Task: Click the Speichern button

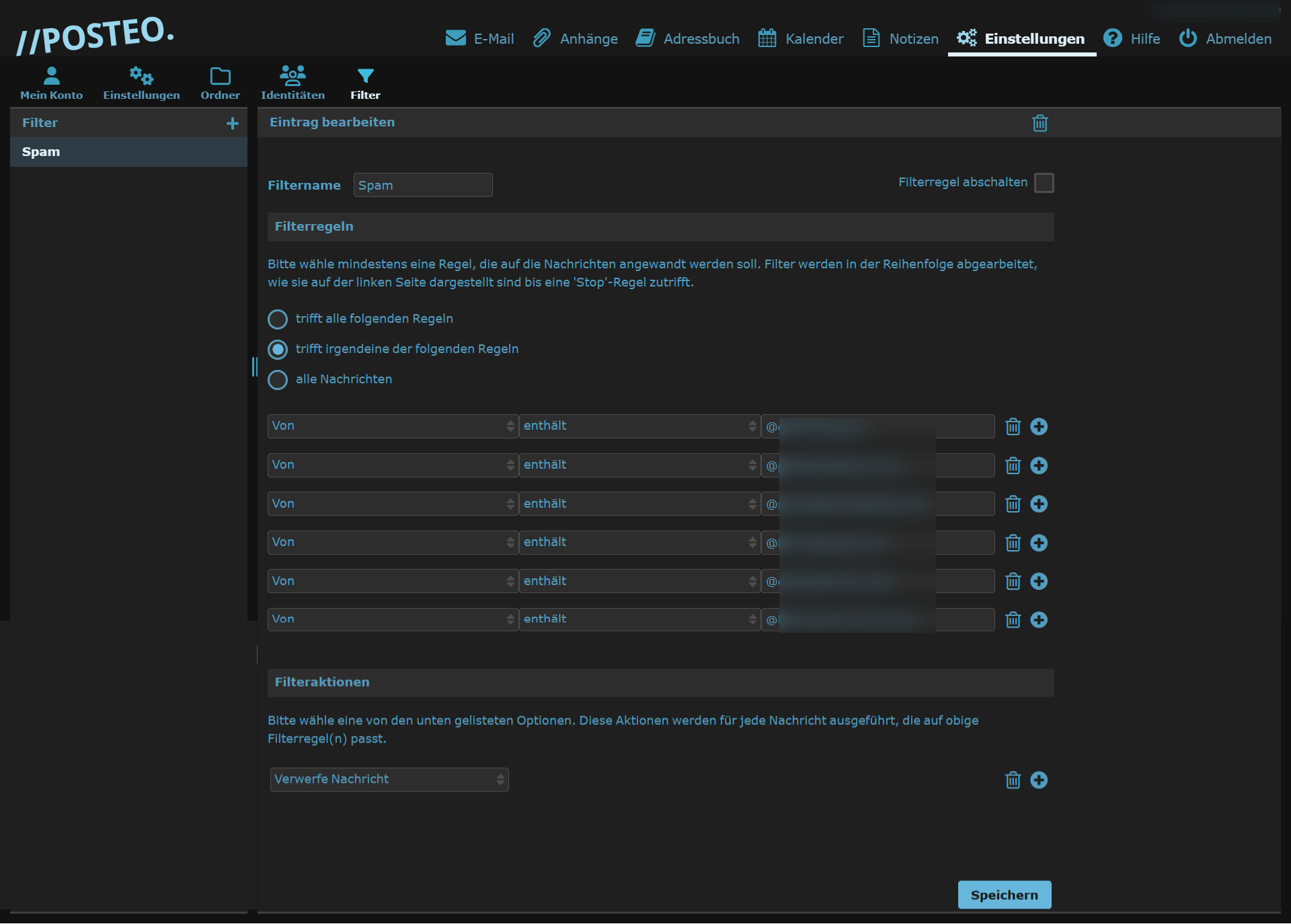Action: pyautogui.click(x=1004, y=895)
